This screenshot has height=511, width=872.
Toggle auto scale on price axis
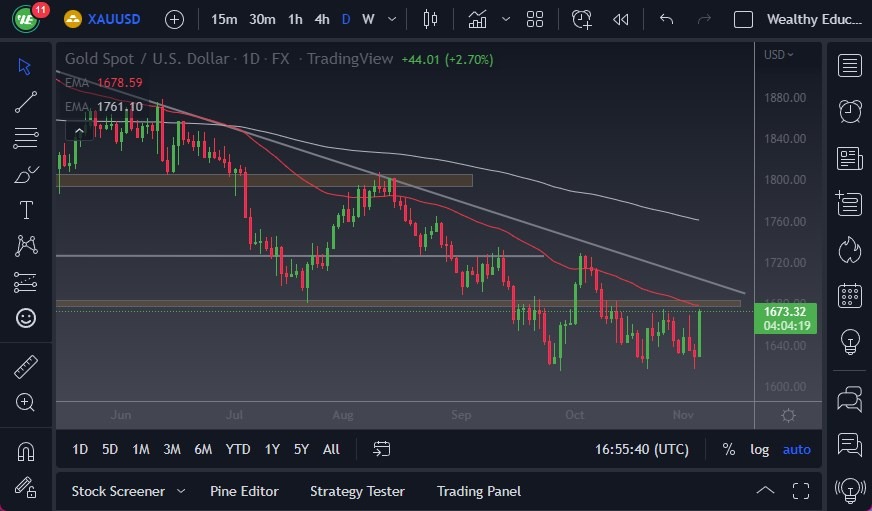point(797,449)
